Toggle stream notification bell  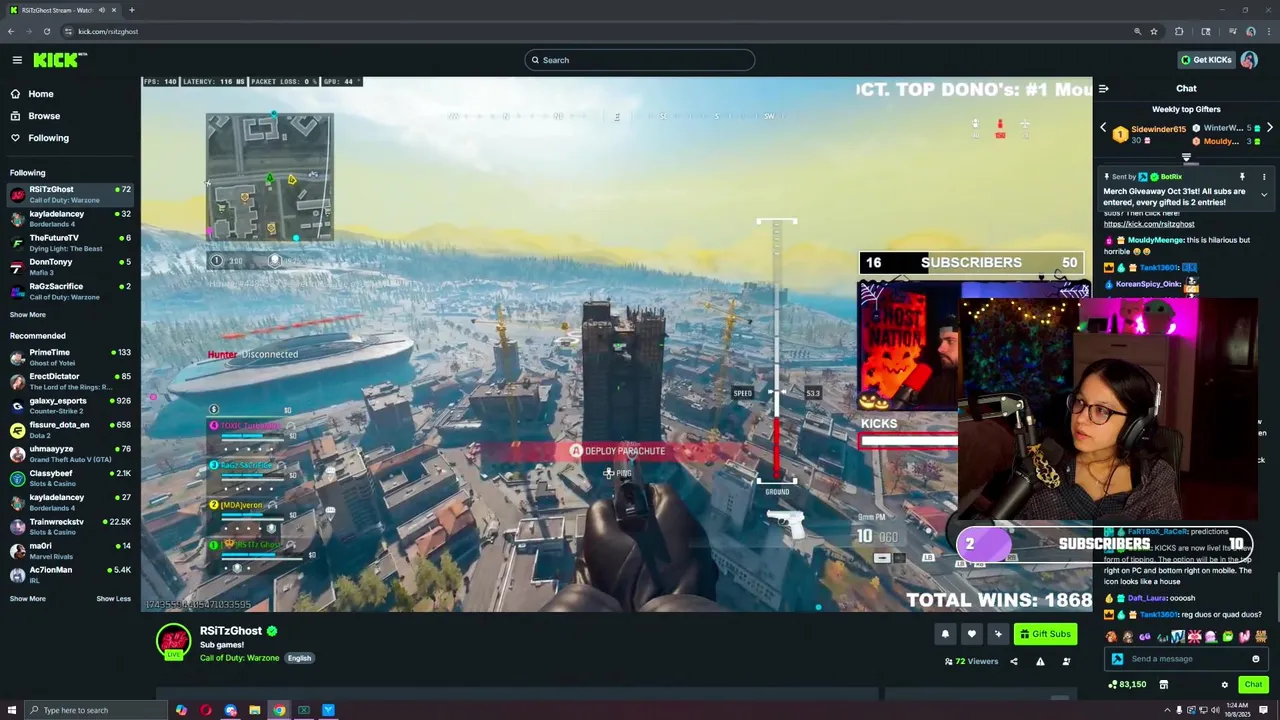[945, 634]
